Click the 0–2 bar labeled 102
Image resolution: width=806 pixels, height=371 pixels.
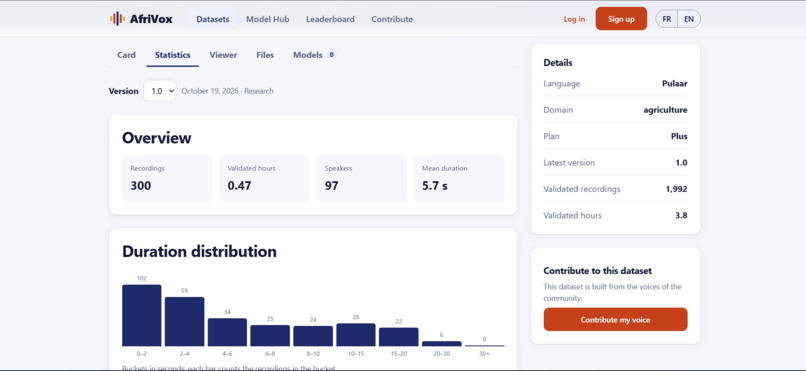[x=142, y=316]
